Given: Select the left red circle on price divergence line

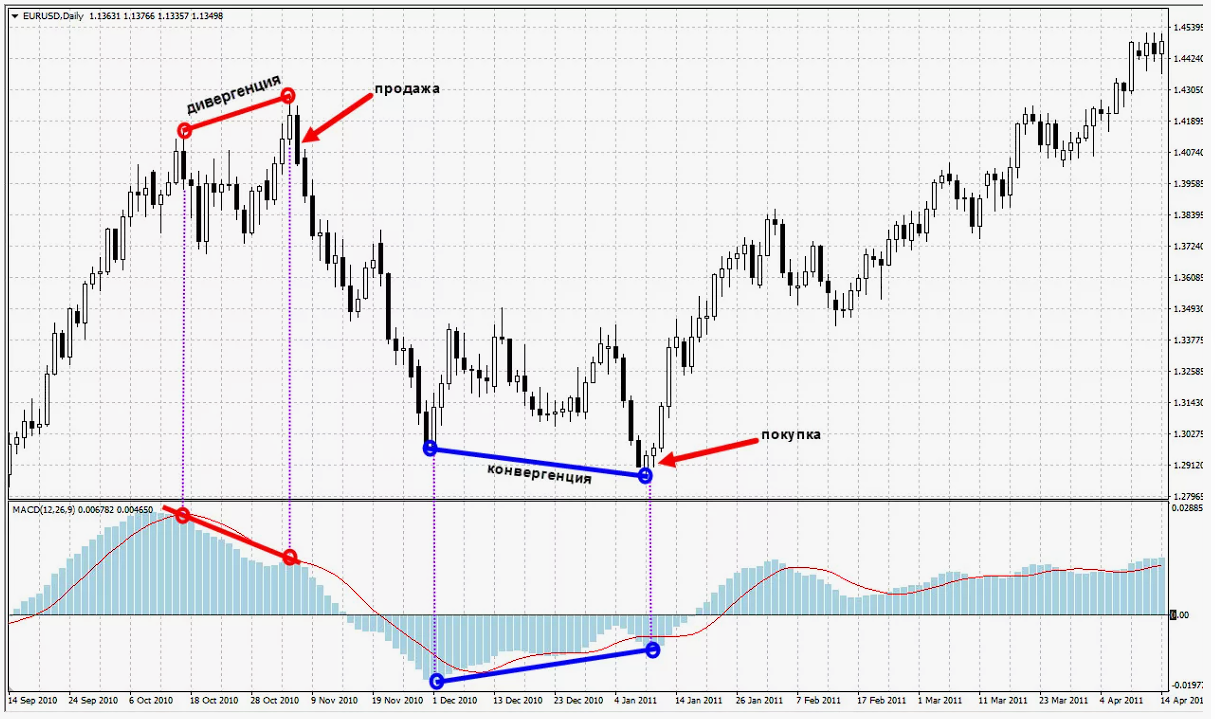Looking at the screenshot, I should pos(184,131).
